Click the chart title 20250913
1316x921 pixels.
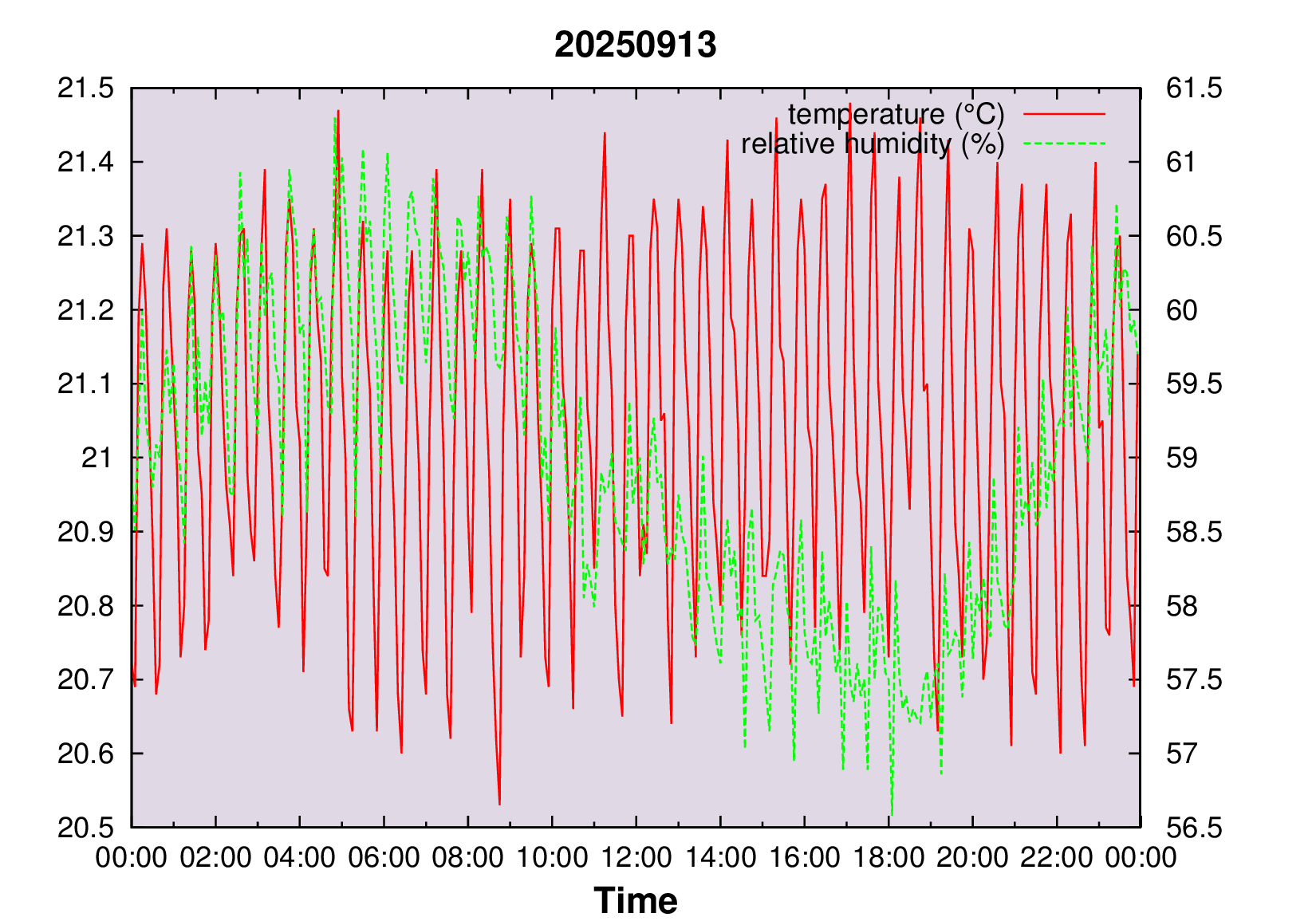pos(635,45)
